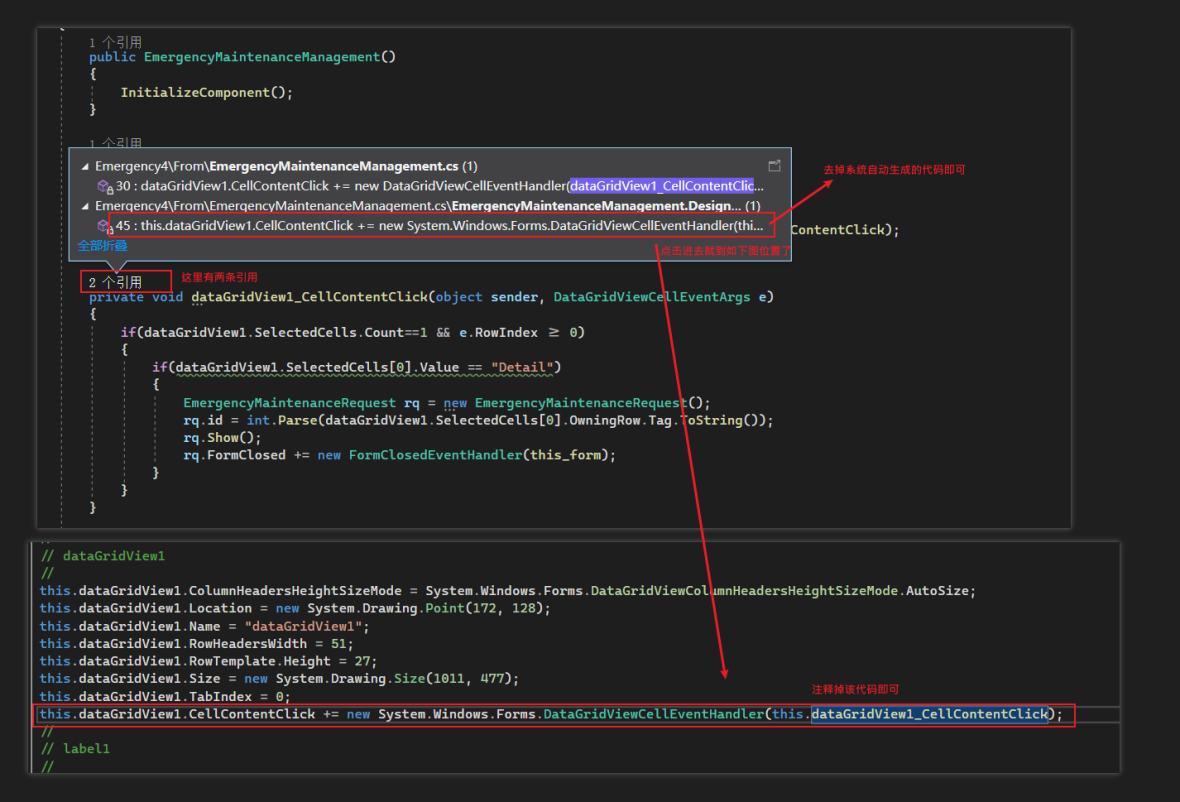Click 'dataGridView1.RowTemplate.Height = 27' line
This screenshot has height=802, width=1180.
pyautogui.click(x=208, y=661)
